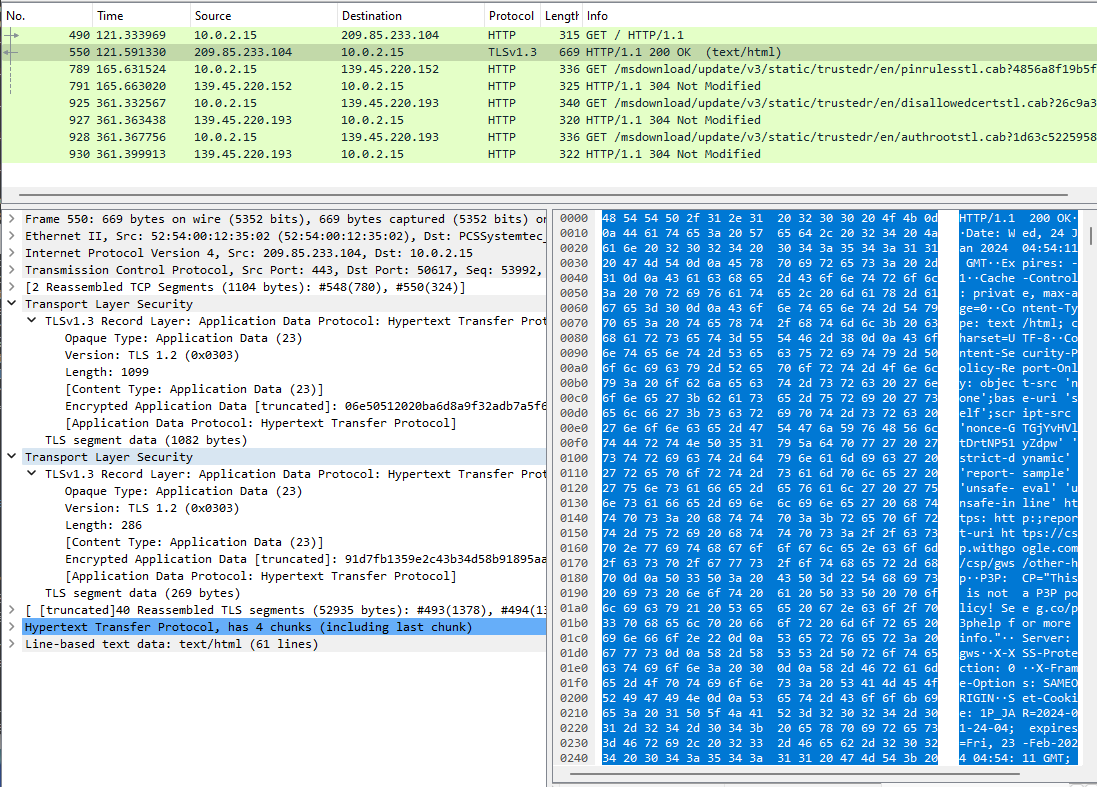
Task: Expand Transmission Control Protocol row
Action: (12, 270)
